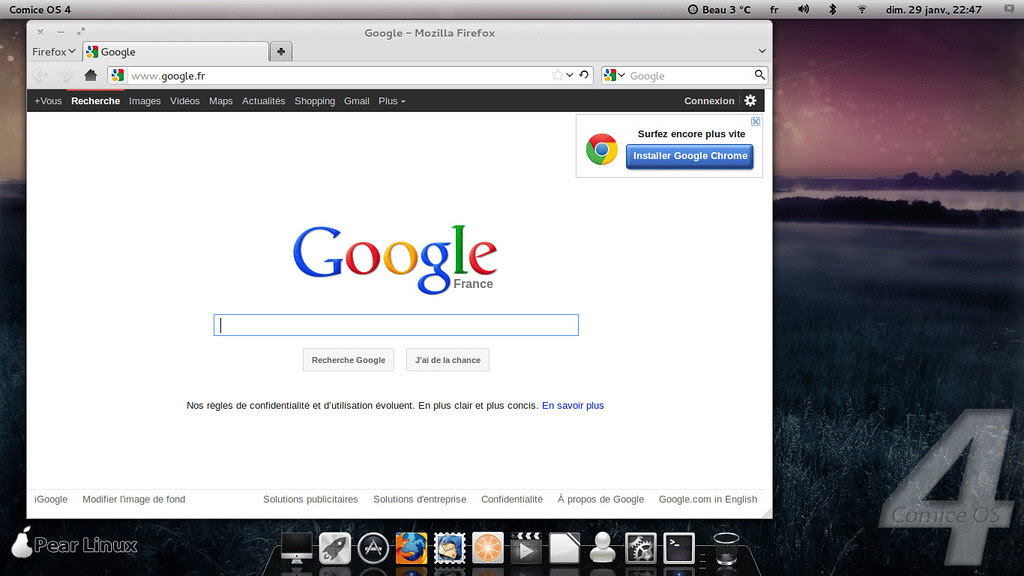Go to Firefox home page icon

point(90,75)
